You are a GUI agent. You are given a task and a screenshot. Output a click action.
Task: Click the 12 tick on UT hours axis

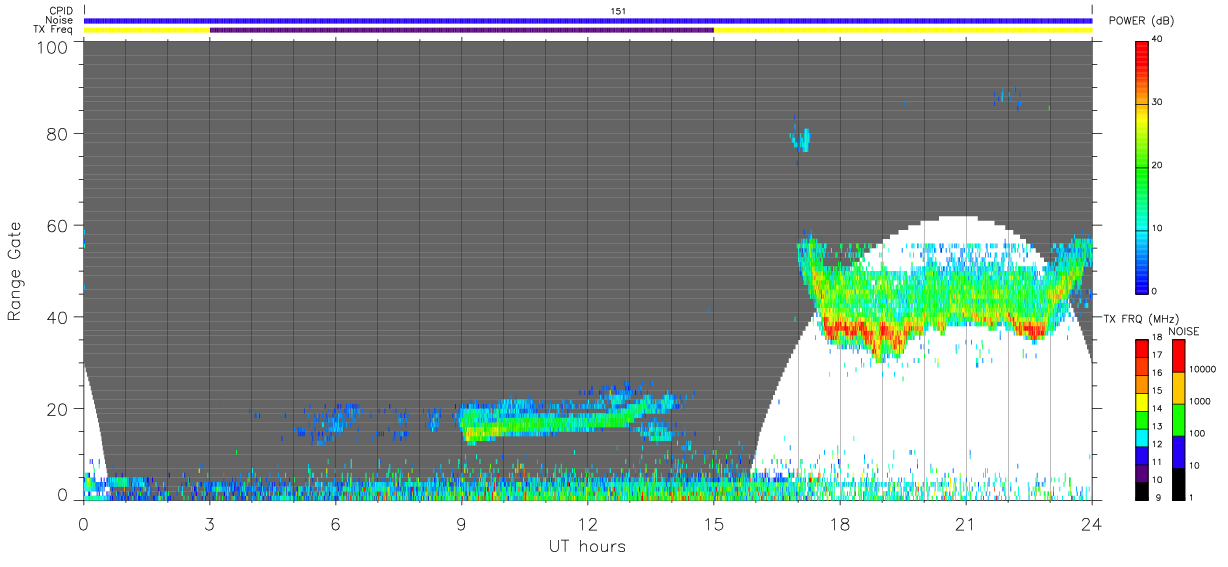tap(588, 524)
